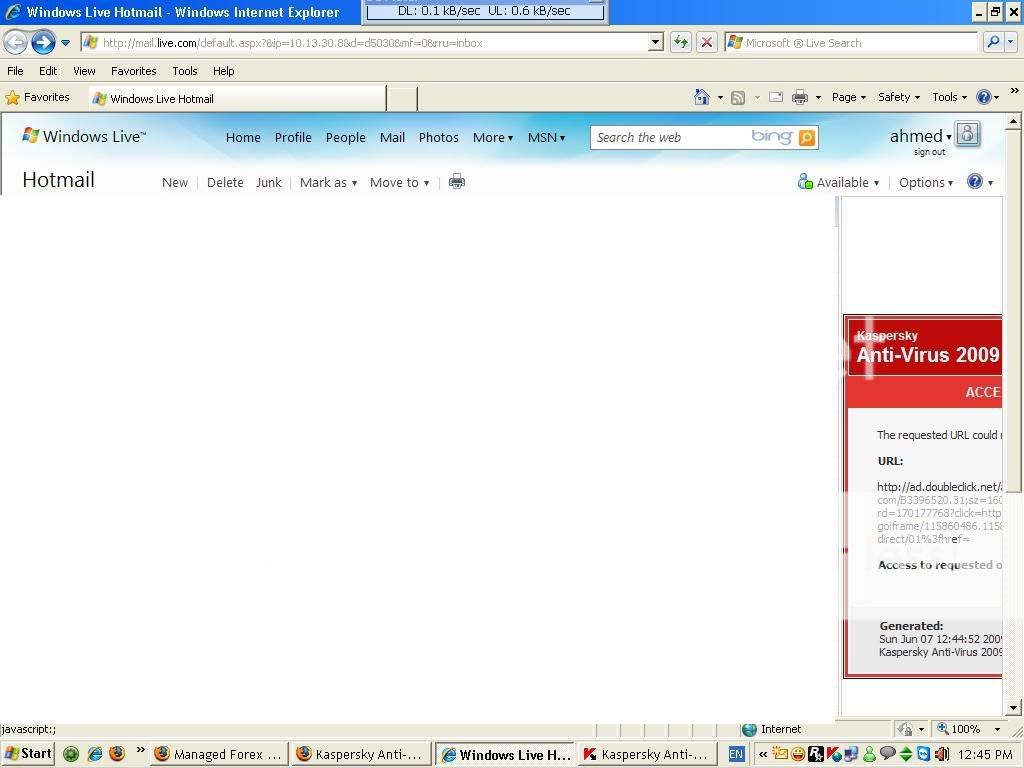This screenshot has height=768, width=1024.
Task: Open the Mail link
Action: [x=392, y=137]
